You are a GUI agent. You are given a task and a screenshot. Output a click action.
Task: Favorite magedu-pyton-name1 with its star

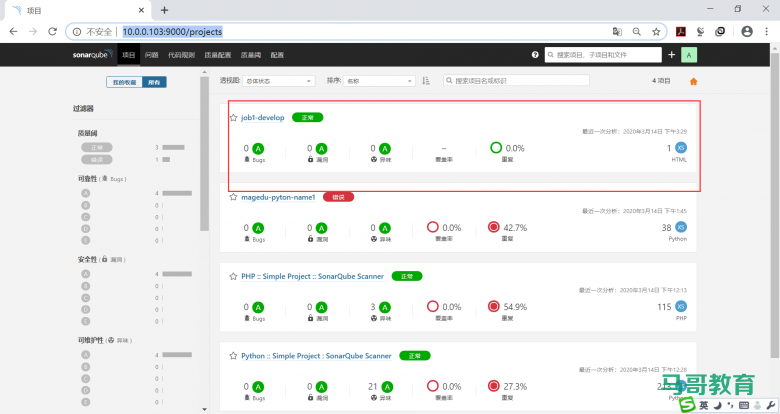tap(233, 197)
